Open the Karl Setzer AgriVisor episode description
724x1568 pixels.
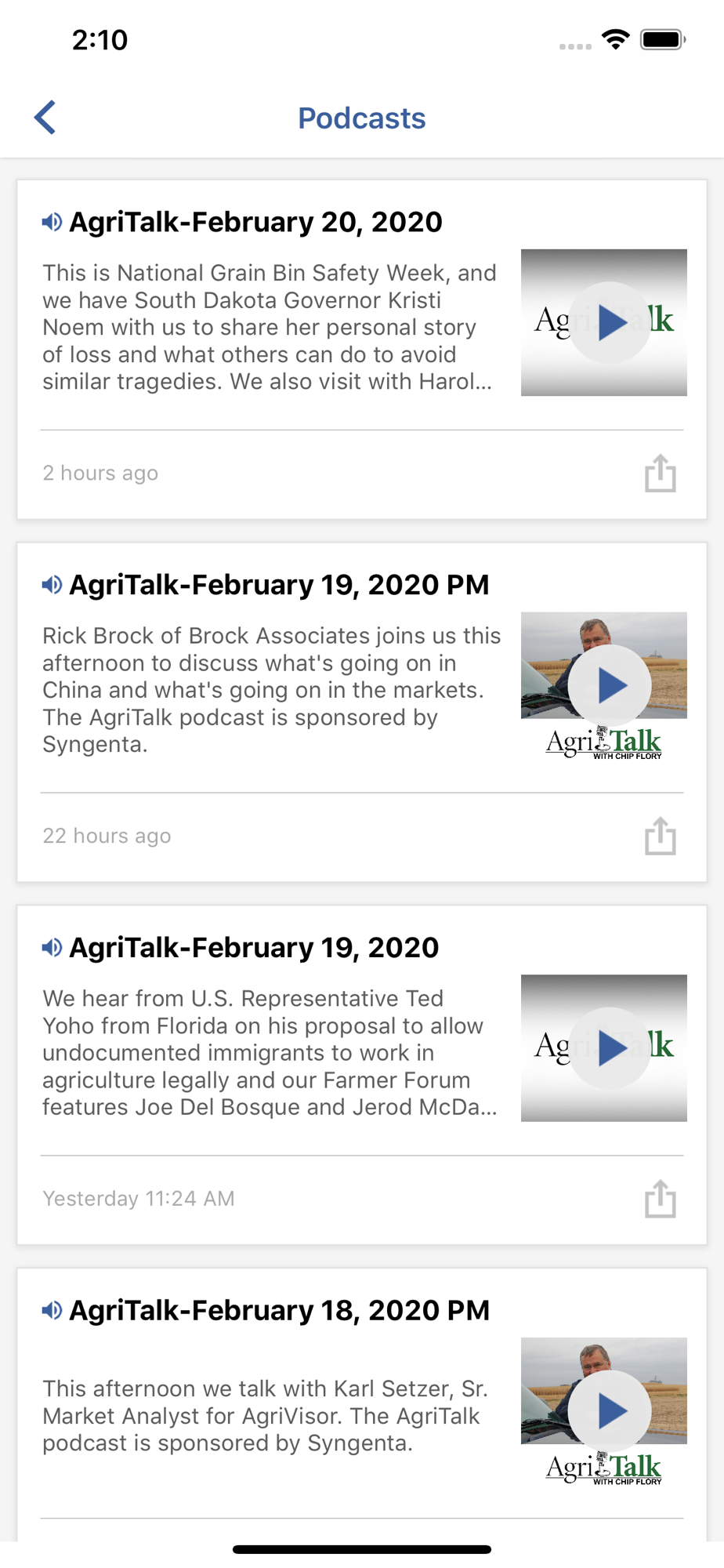tap(266, 1416)
